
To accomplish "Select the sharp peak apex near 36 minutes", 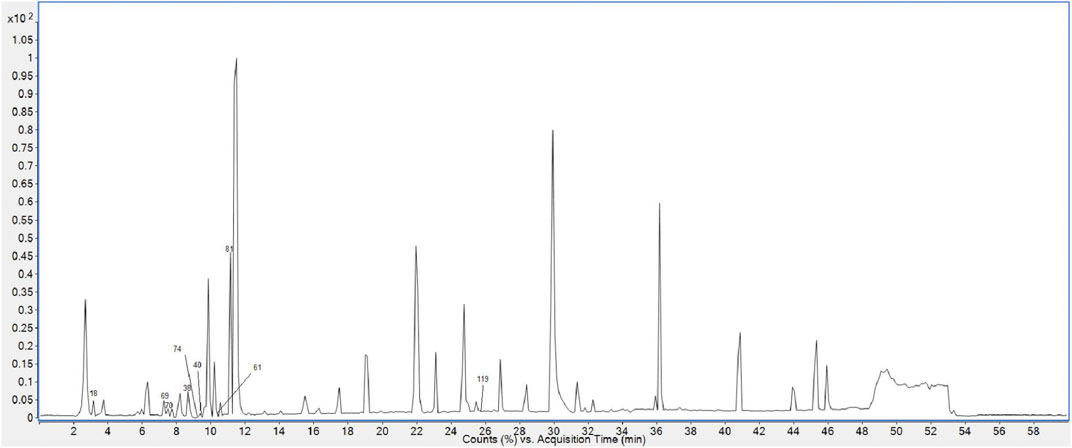I will point(660,204).
